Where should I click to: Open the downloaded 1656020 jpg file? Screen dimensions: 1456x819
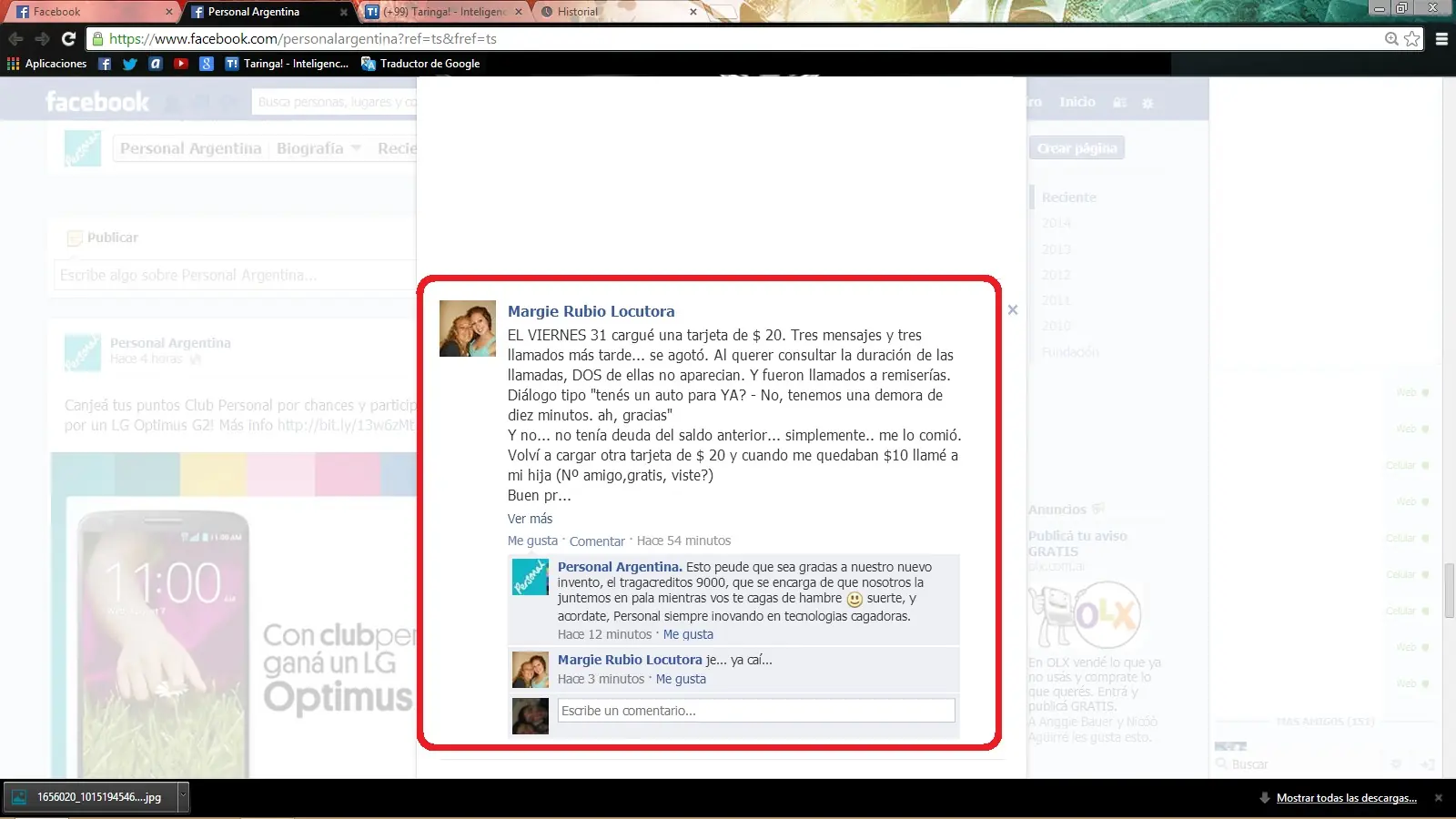coord(89,797)
